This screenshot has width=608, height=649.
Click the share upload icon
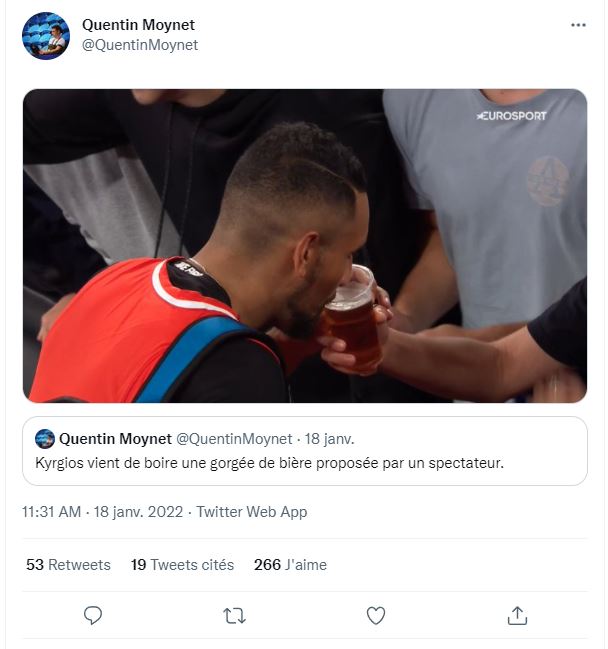(x=517, y=615)
